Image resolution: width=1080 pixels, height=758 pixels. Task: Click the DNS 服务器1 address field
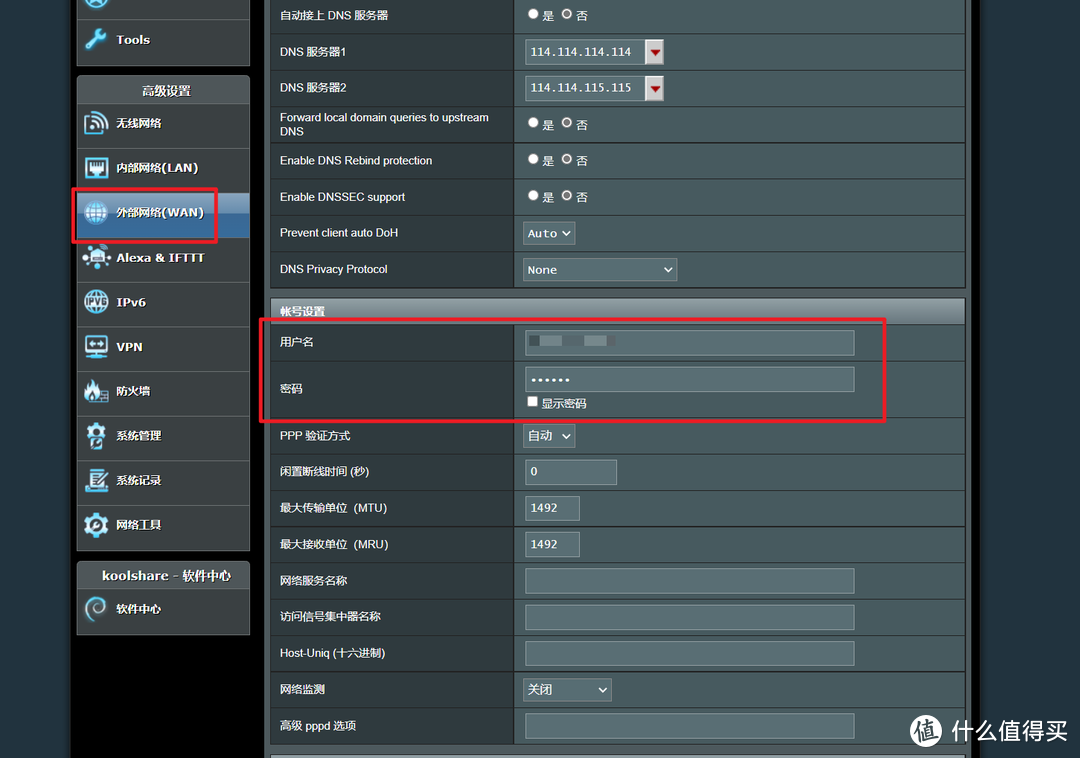pyautogui.click(x=585, y=52)
